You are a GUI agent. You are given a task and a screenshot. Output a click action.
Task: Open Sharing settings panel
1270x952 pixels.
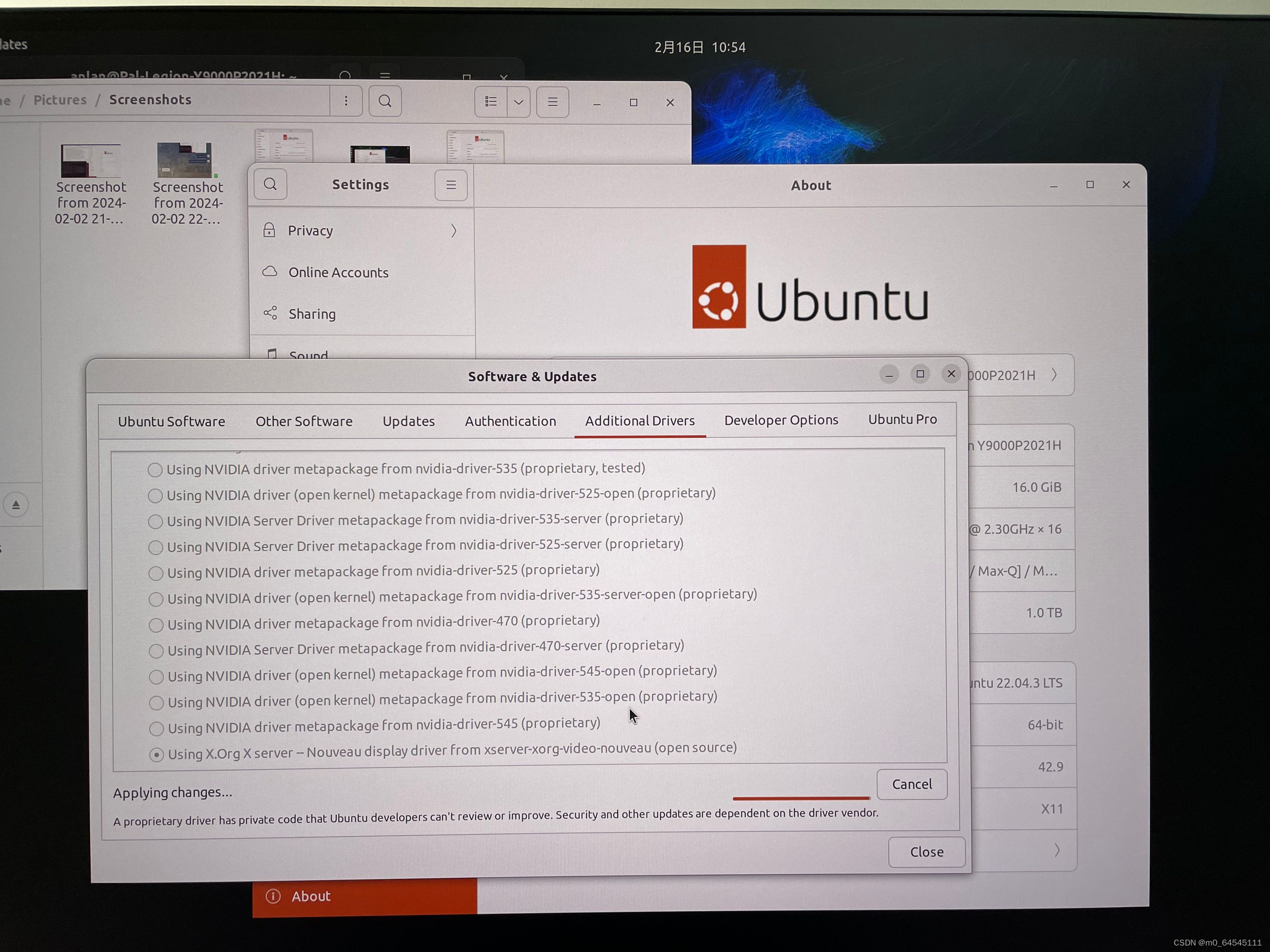tap(362, 314)
